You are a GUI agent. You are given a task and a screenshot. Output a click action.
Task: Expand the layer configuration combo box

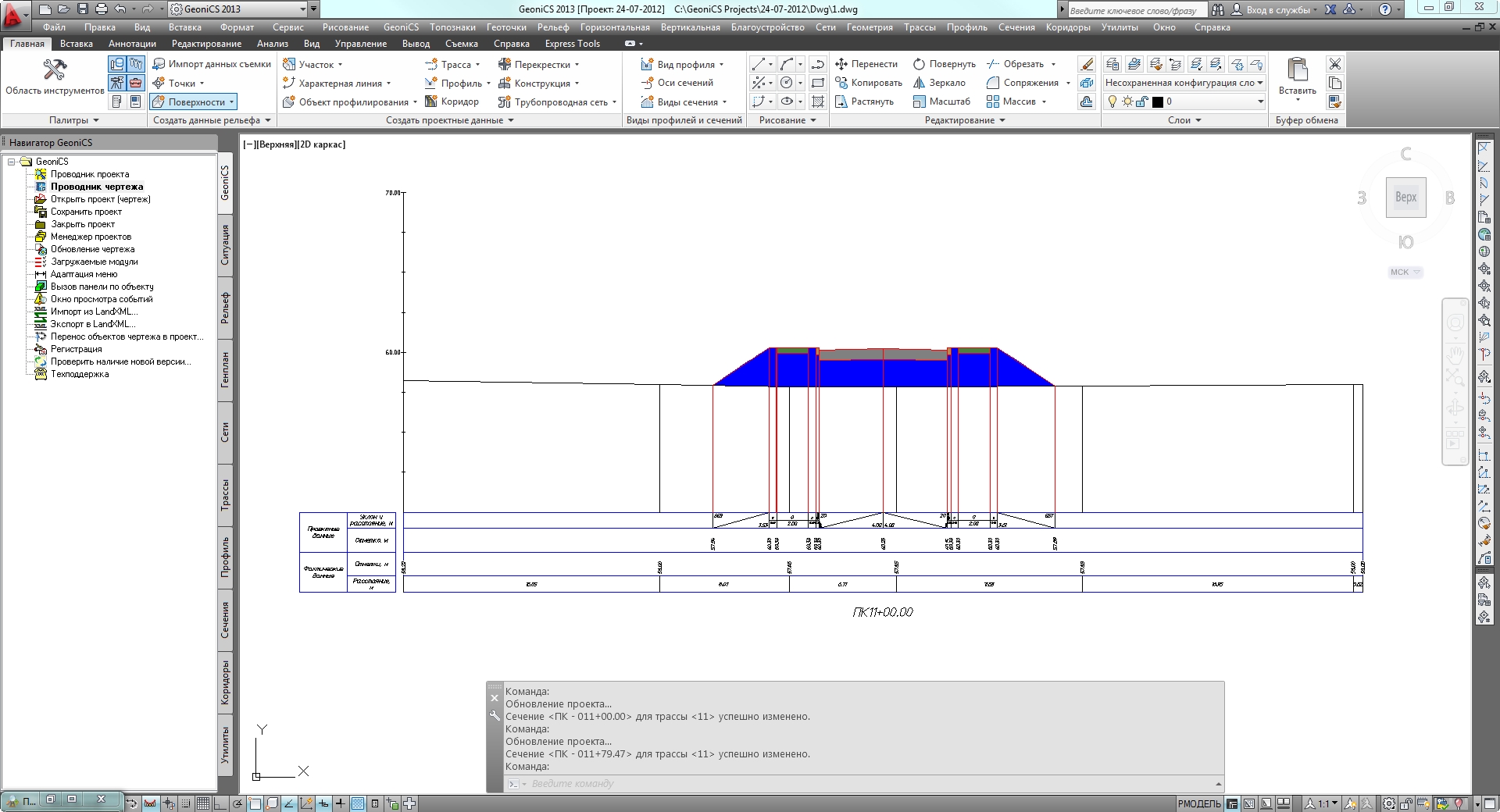1259,83
